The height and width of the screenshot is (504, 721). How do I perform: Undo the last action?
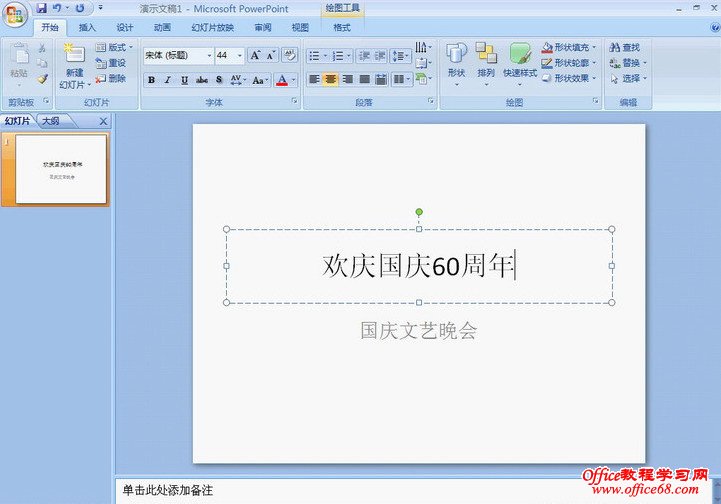tap(57, 8)
